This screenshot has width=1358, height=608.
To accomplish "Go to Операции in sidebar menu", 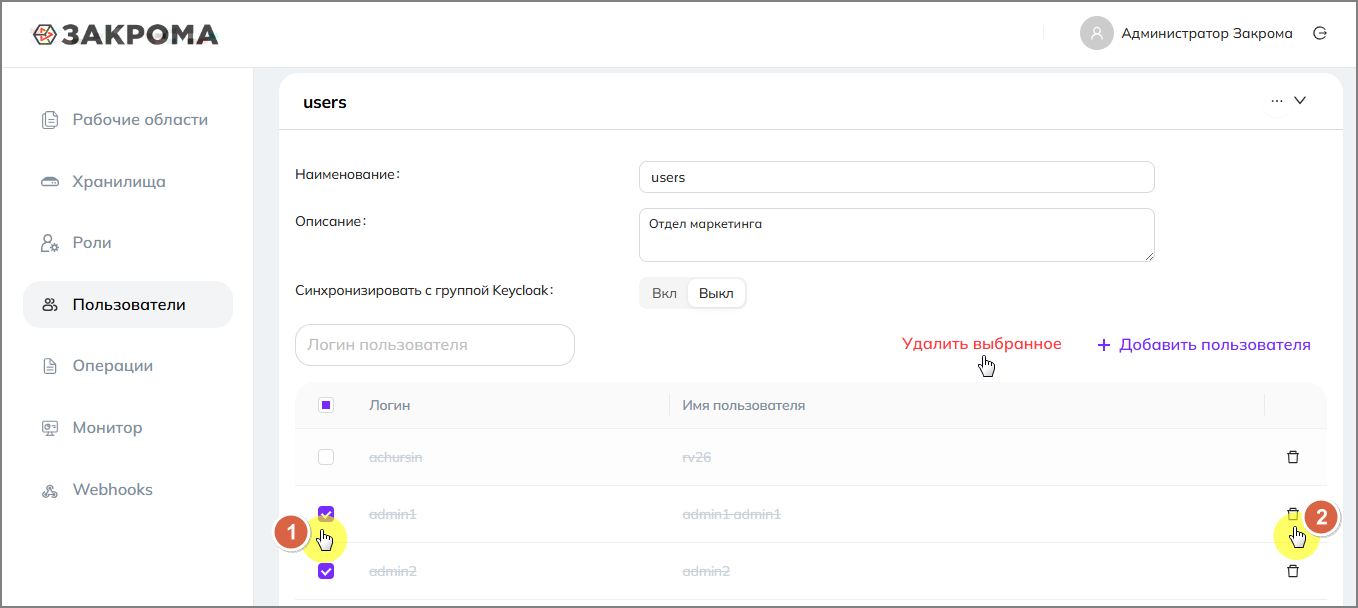I will [x=112, y=366].
